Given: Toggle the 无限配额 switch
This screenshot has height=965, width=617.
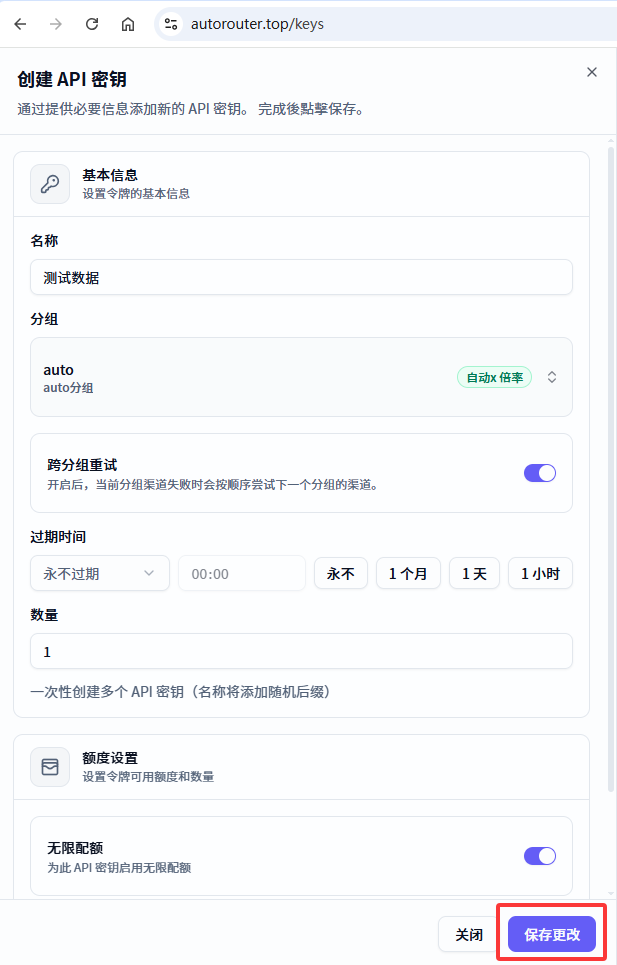Looking at the screenshot, I should tap(539, 855).
